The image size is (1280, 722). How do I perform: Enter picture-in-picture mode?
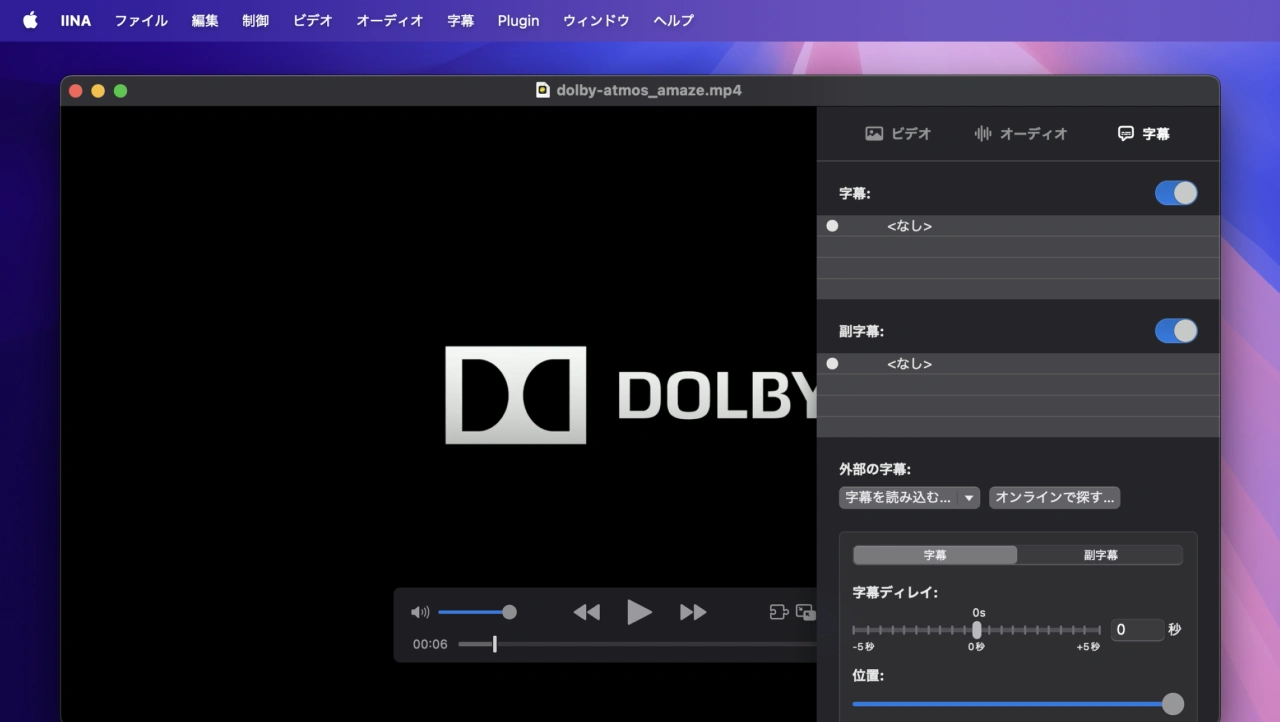[x=805, y=613]
